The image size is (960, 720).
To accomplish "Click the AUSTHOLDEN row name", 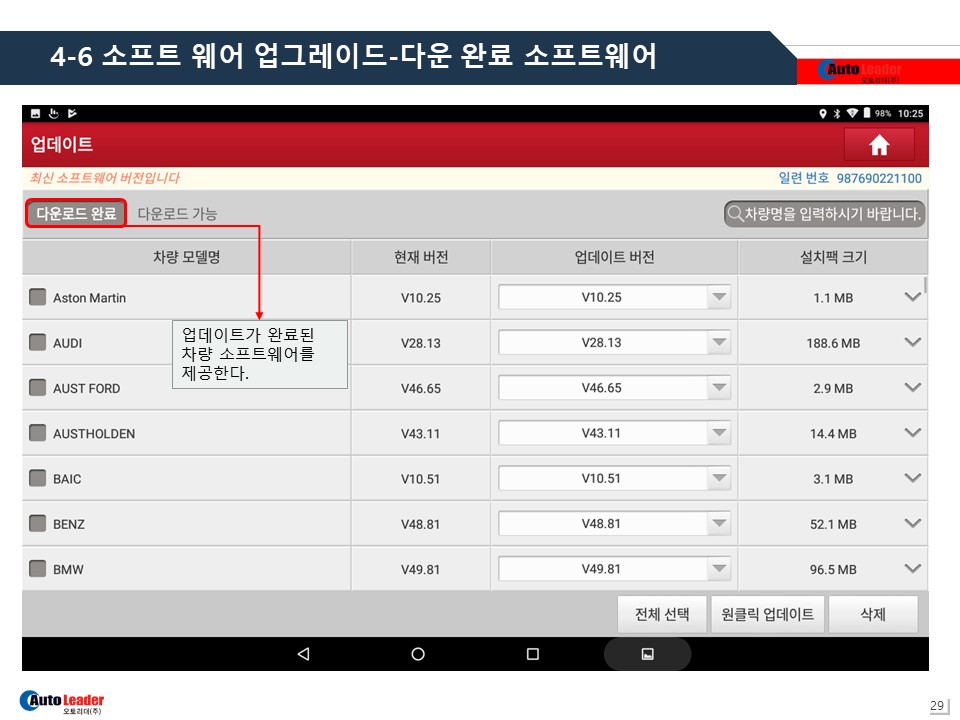I will tap(94, 433).
